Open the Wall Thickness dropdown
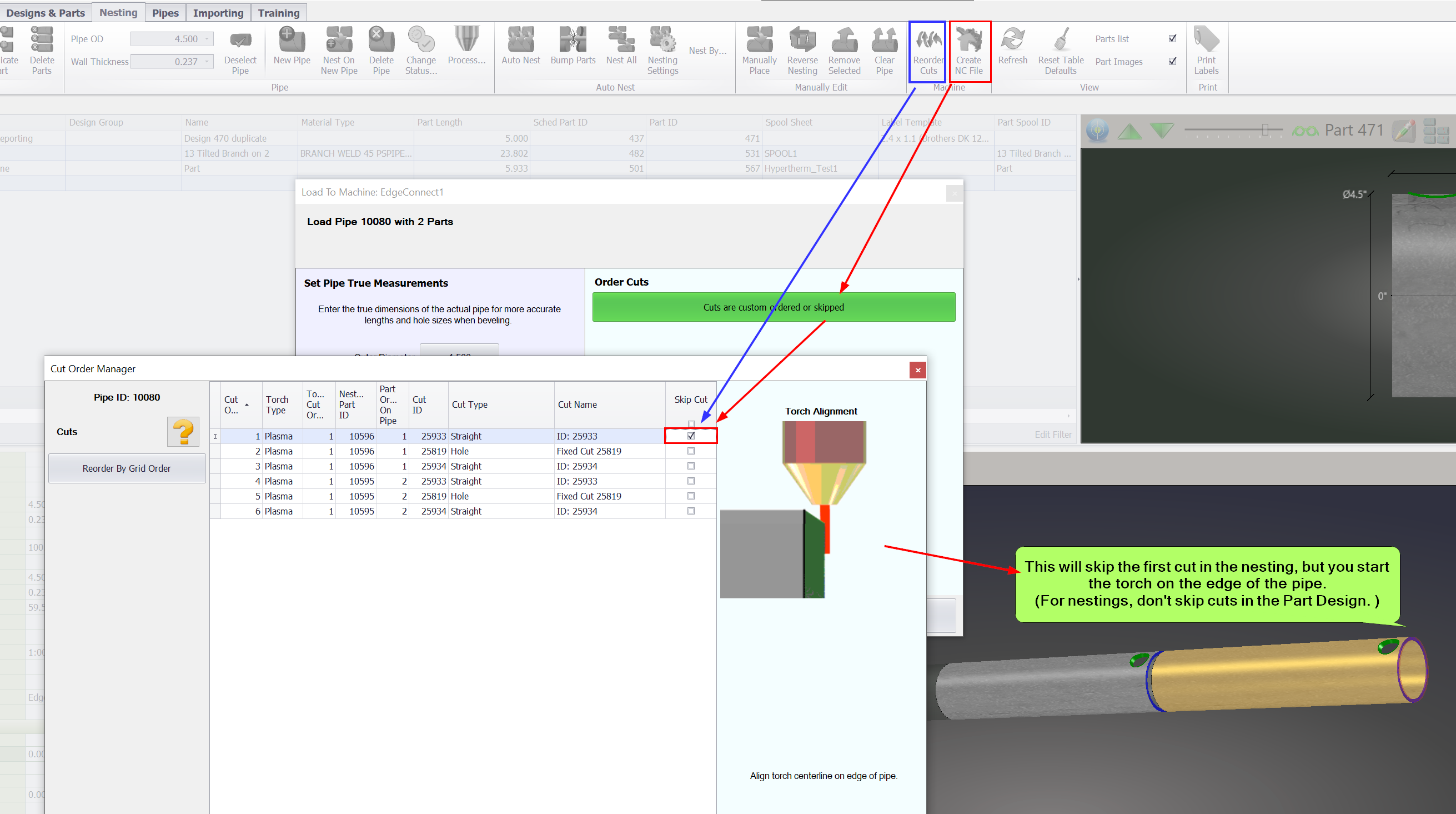1456x814 pixels. coord(207,61)
